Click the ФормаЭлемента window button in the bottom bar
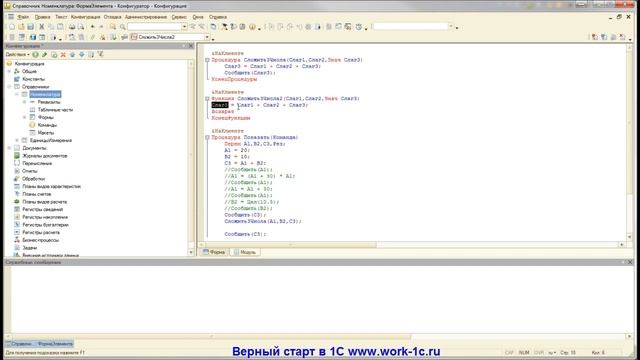This screenshot has width=640, height=360. 40,344
